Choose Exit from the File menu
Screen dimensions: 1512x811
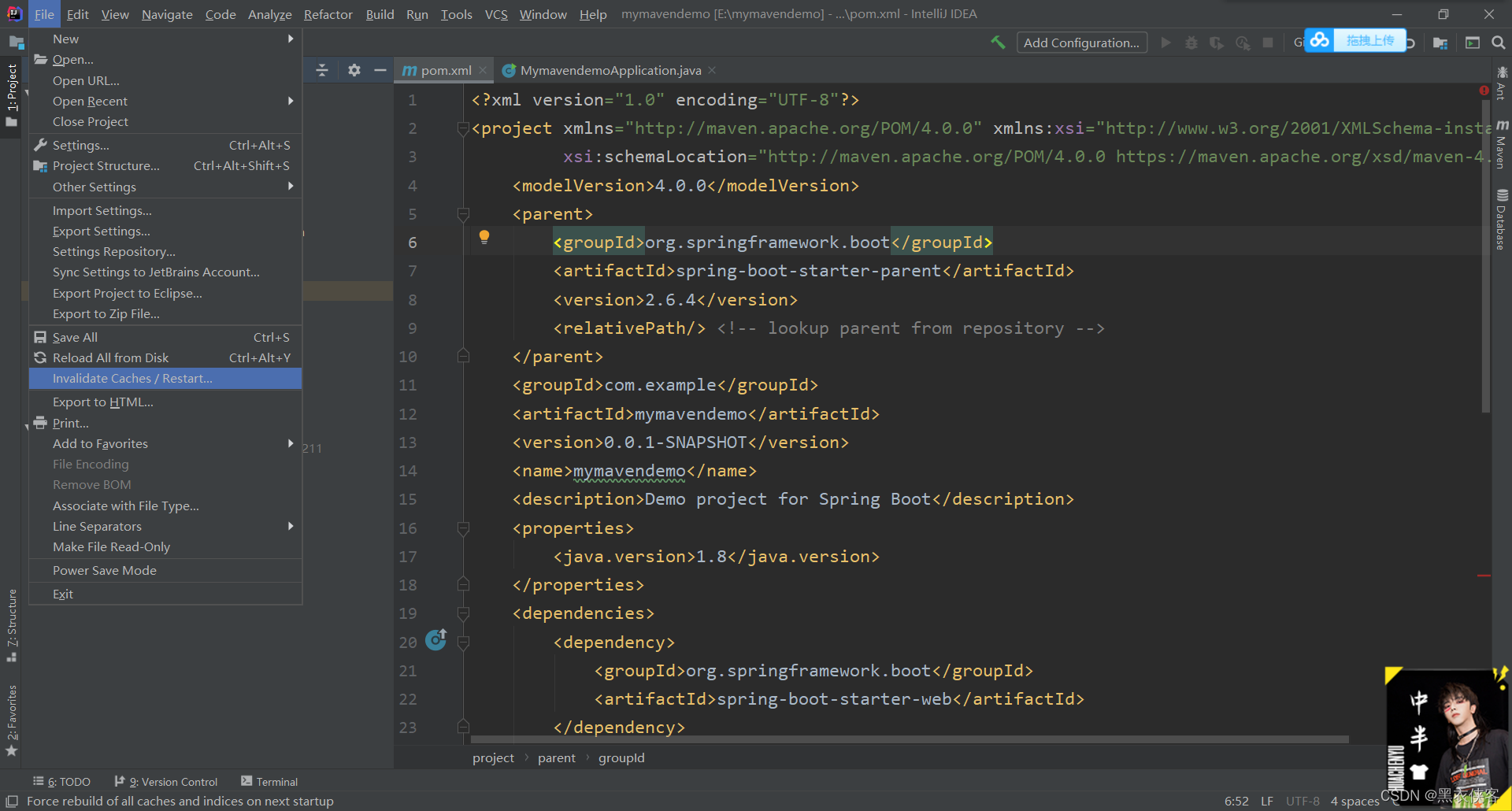point(165,594)
